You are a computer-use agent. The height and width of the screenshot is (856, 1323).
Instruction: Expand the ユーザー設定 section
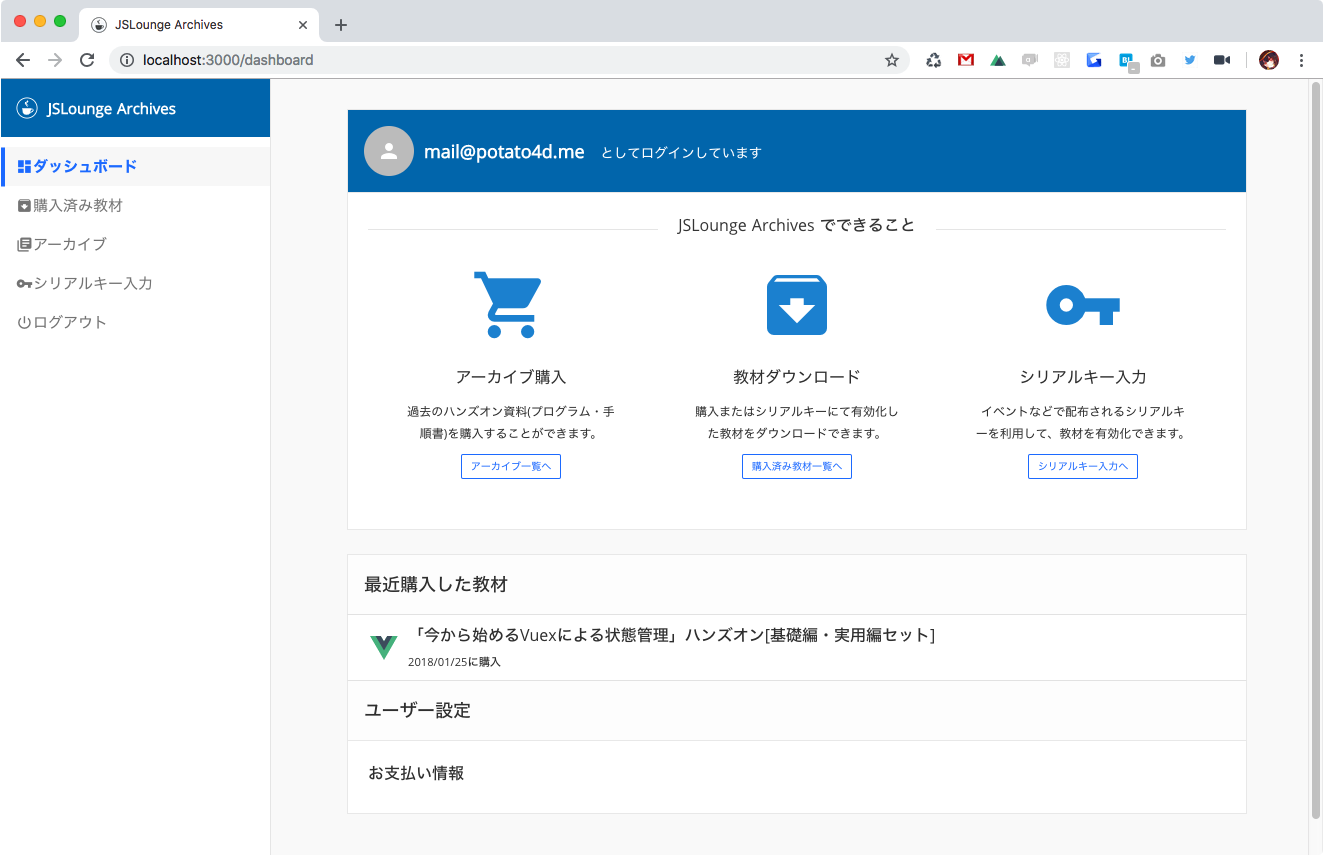click(x=418, y=710)
